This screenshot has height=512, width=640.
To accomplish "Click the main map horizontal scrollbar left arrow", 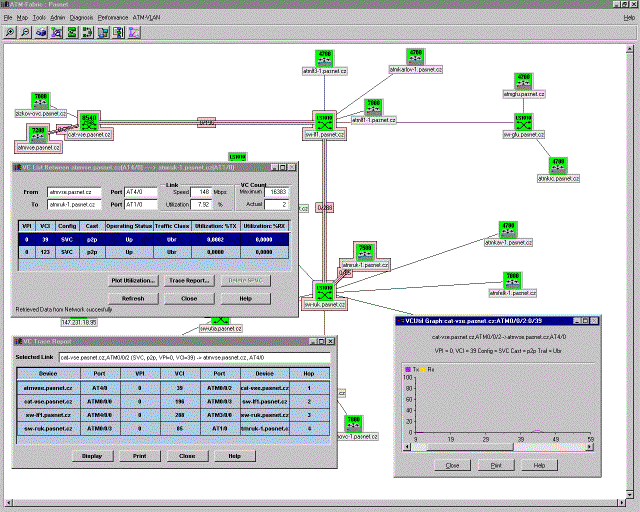I will [x=8, y=503].
